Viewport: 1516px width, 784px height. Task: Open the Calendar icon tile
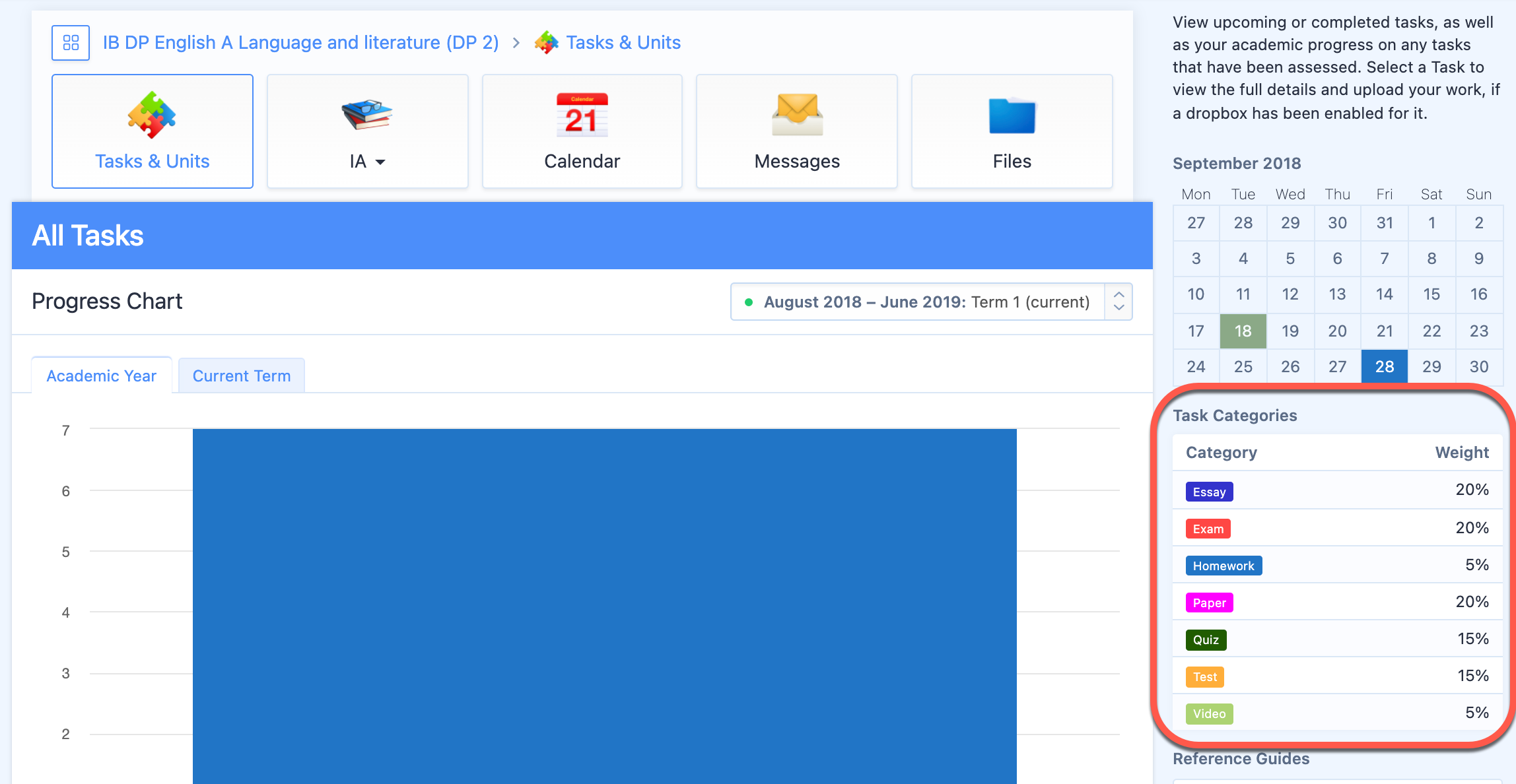tap(582, 115)
